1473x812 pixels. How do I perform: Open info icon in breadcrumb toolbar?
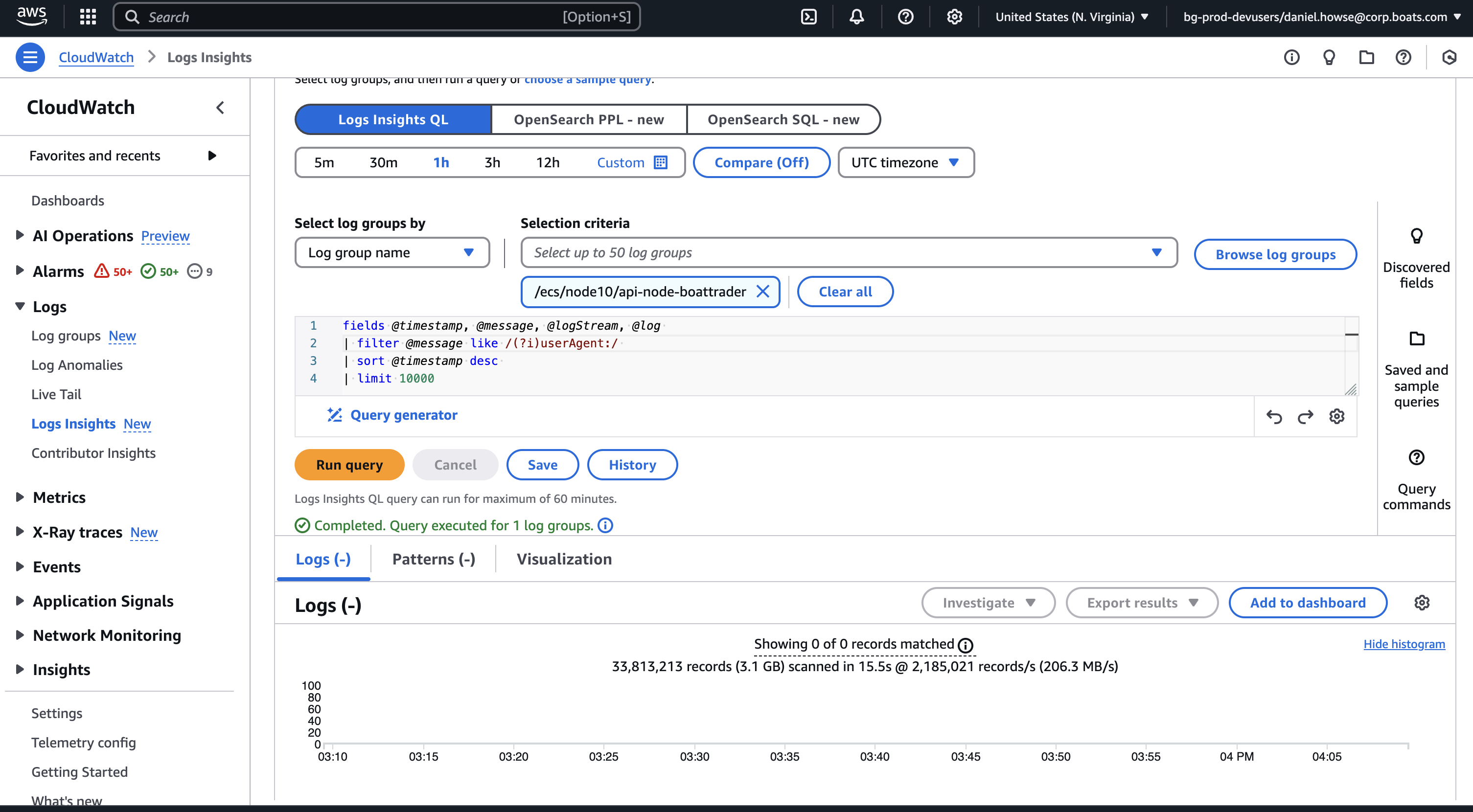(x=1291, y=57)
